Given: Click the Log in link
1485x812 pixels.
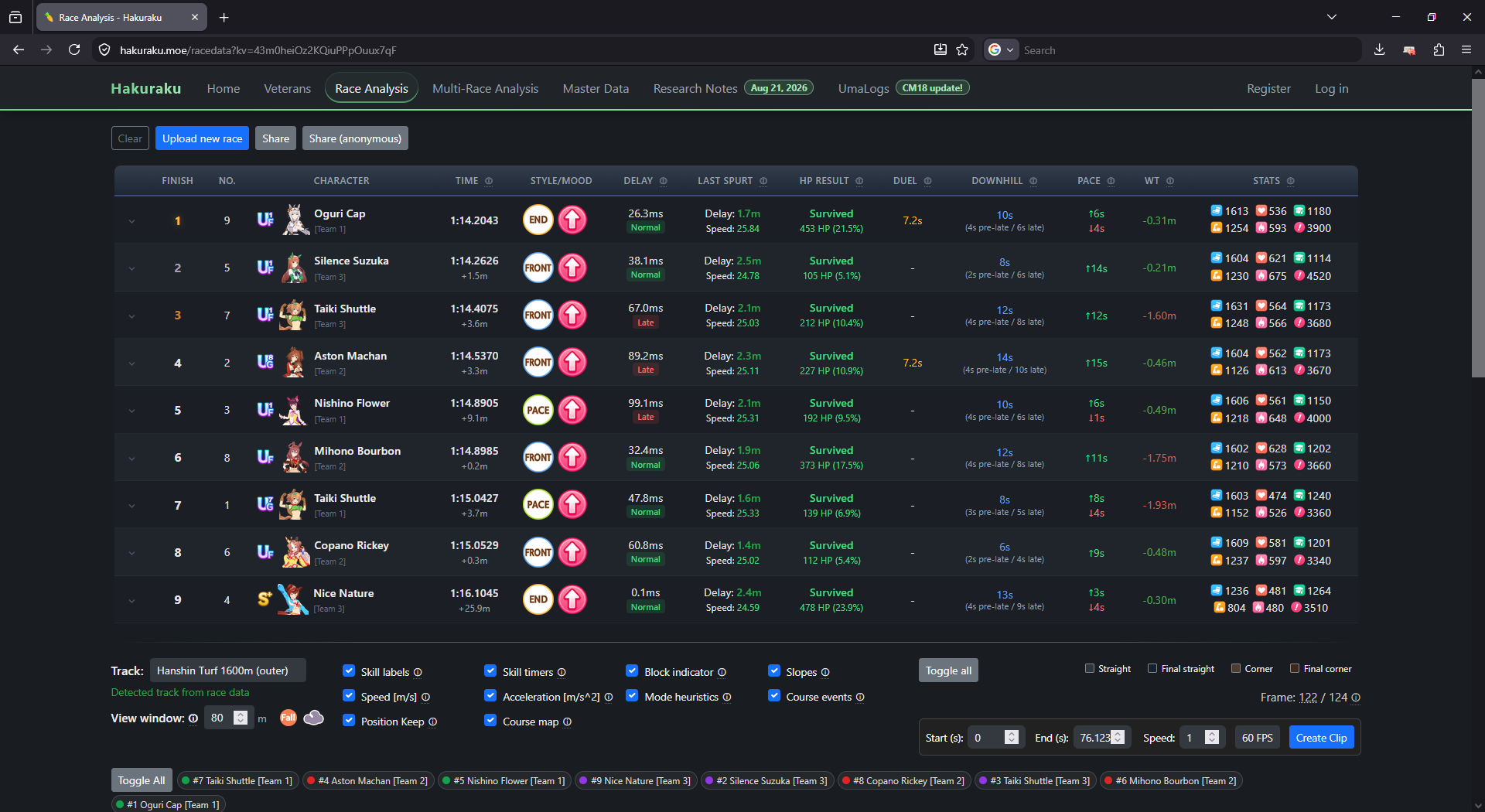Looking at the screenshot, I should click(x=1331, y=89).
